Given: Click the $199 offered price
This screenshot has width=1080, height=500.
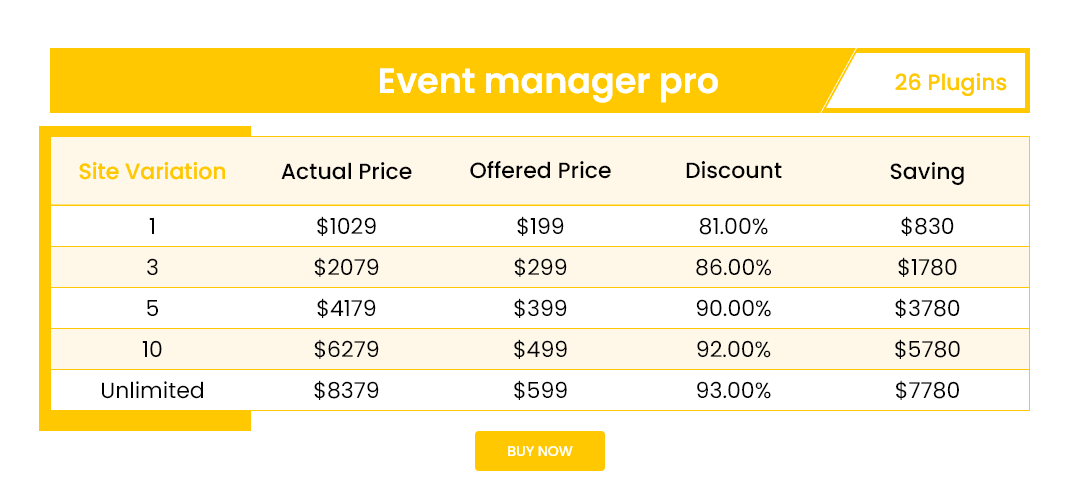Looking at the screenshot, I should 540,226.
